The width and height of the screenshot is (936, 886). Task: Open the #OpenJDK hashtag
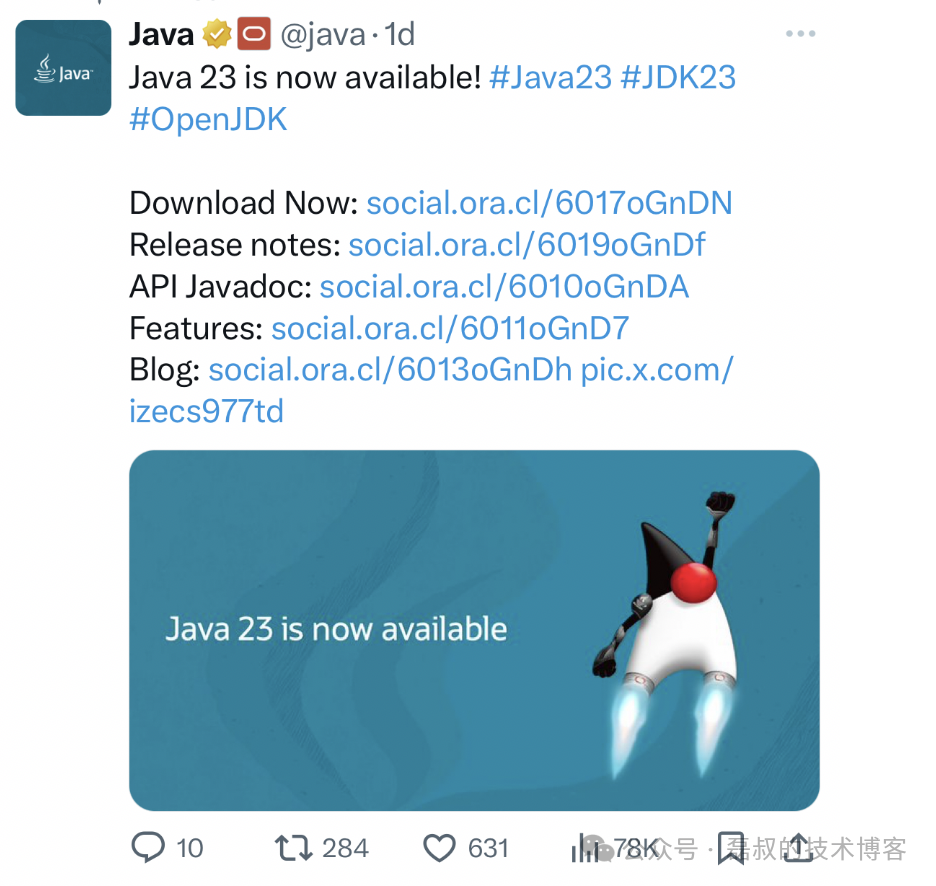click(x=208, y=119)
